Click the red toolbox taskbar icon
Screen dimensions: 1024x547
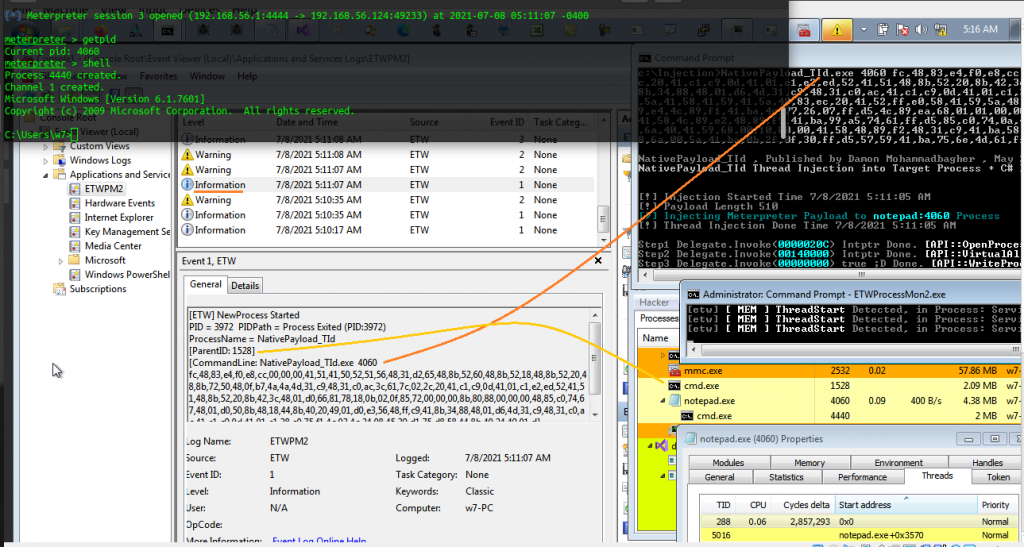point(803,31)
